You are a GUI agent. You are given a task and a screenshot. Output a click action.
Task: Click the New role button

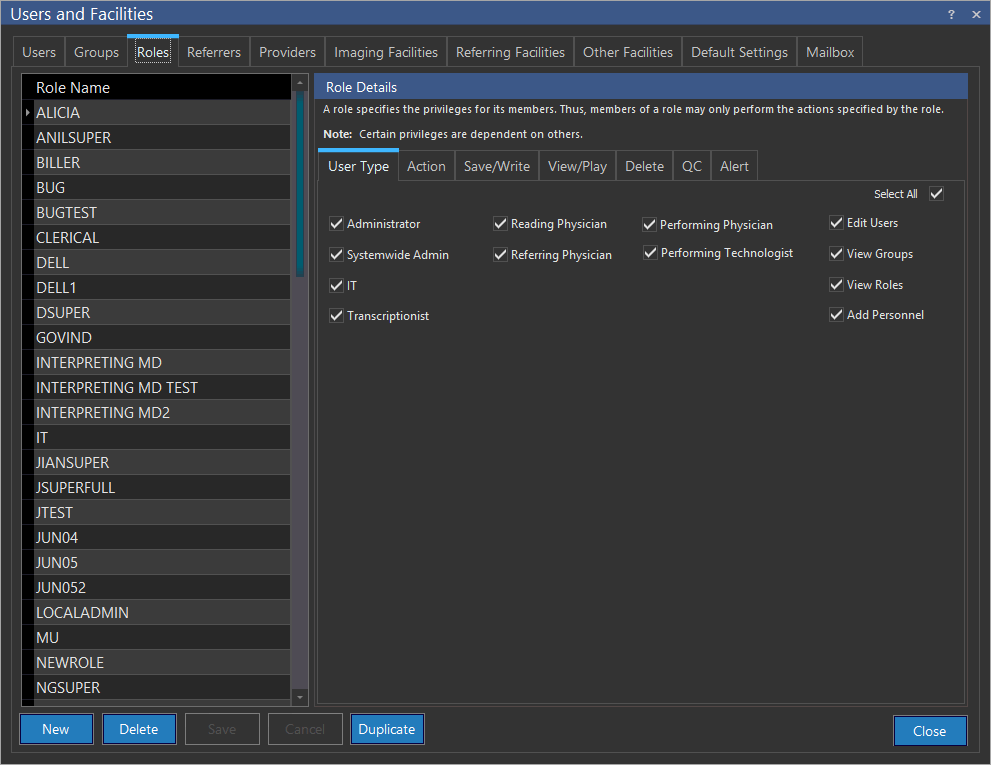click(x=56, y=729)
